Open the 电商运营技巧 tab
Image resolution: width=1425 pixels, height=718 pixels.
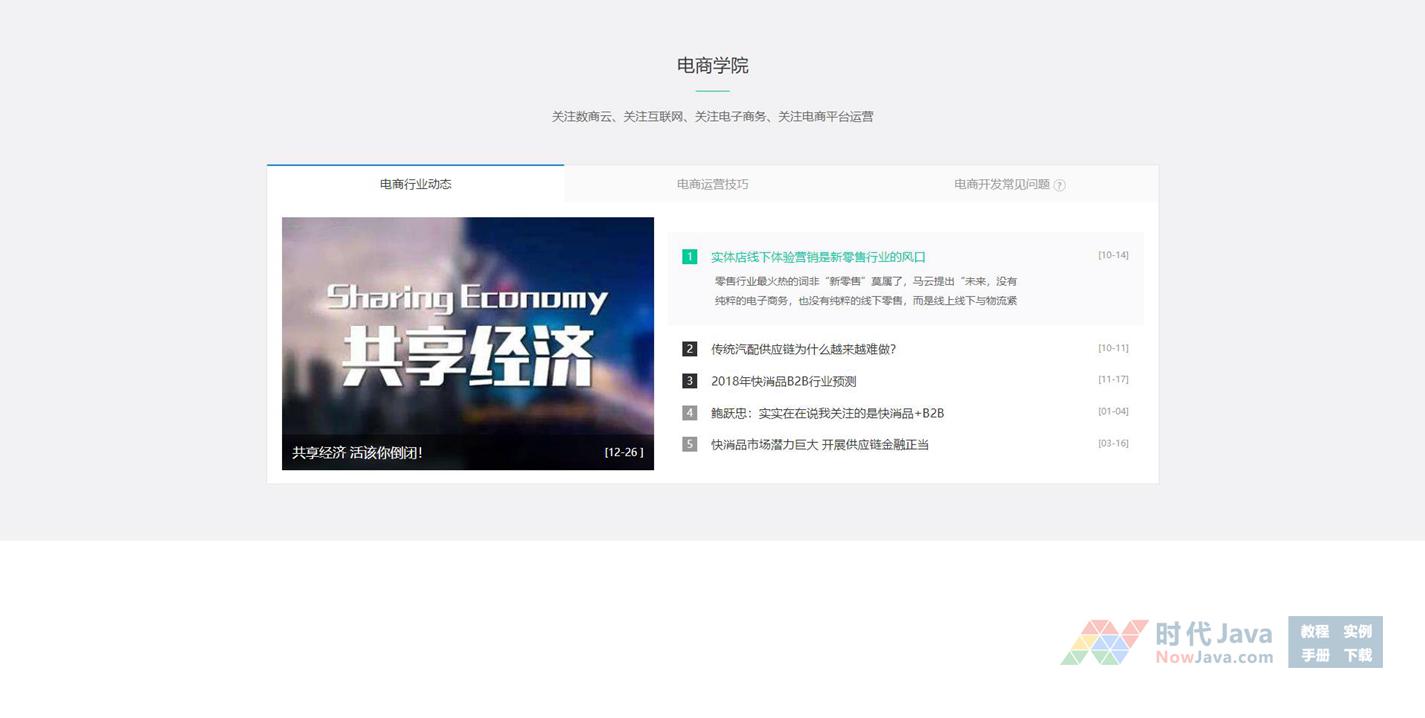712,184
